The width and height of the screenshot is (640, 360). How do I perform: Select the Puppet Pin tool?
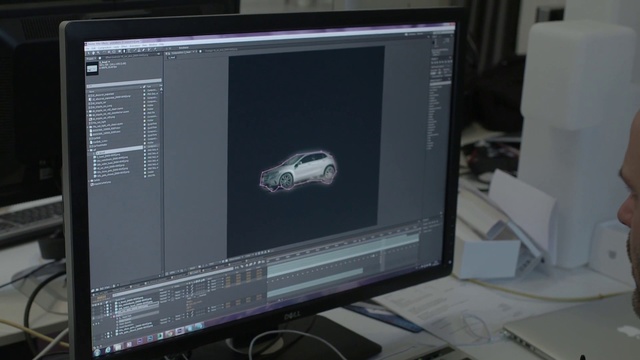155,49
